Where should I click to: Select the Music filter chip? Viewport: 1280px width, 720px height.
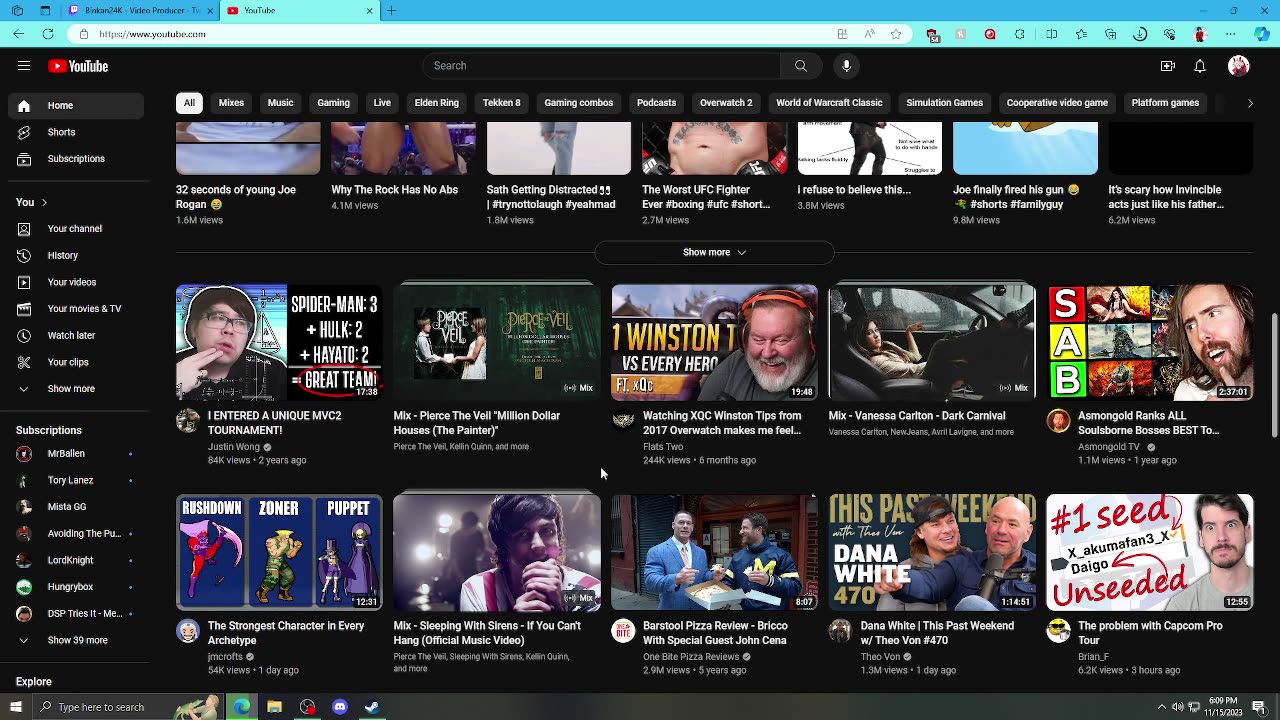tap(280, 103)
